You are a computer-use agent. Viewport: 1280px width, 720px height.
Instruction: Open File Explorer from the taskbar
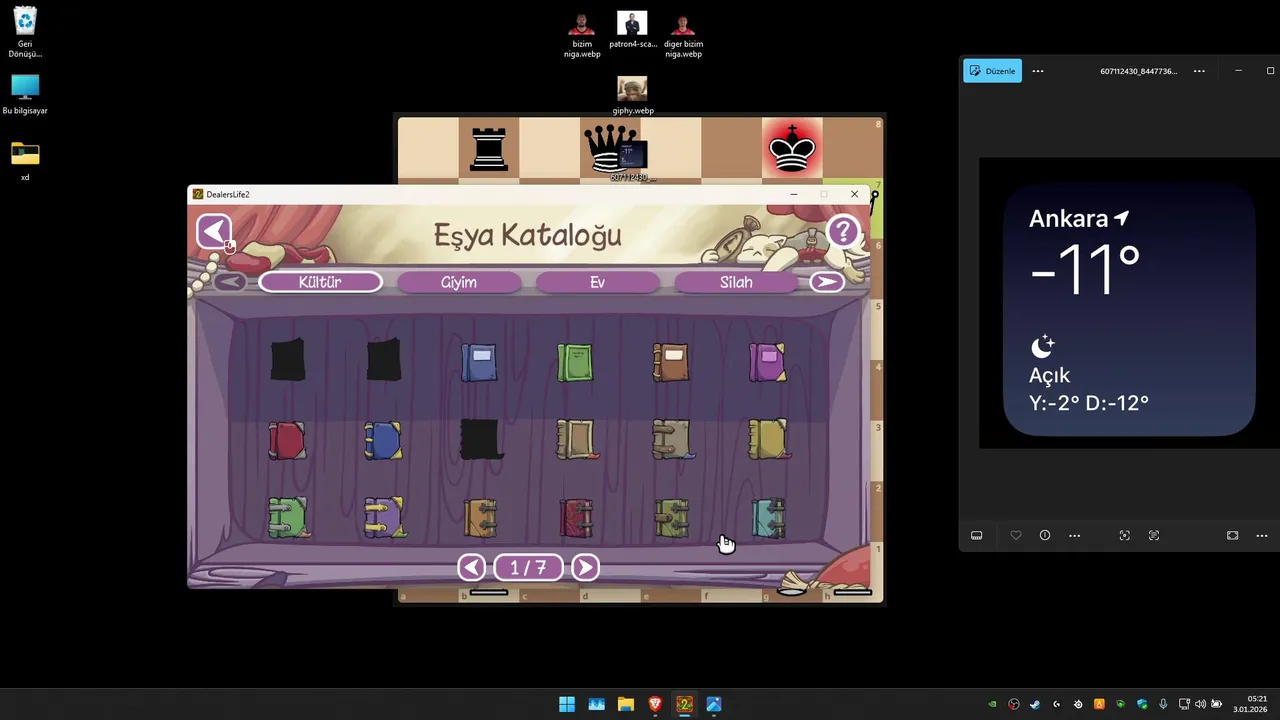(626, 704)
